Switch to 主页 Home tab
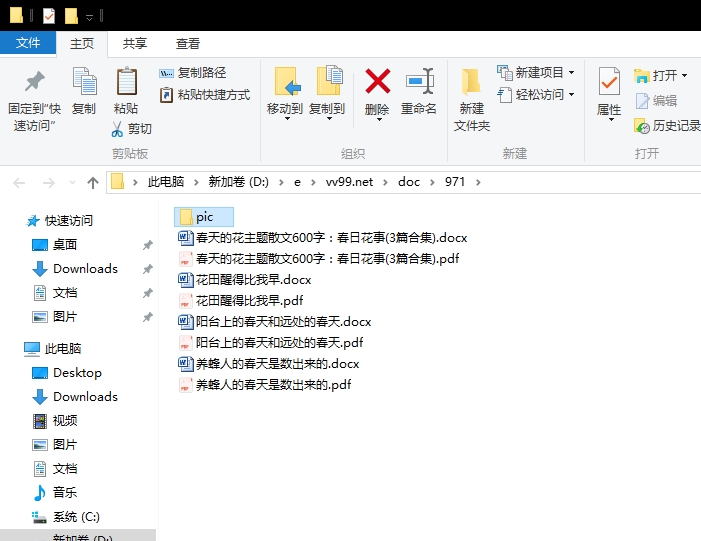Screen dimensions: 701x541 [x=82, y=43]
